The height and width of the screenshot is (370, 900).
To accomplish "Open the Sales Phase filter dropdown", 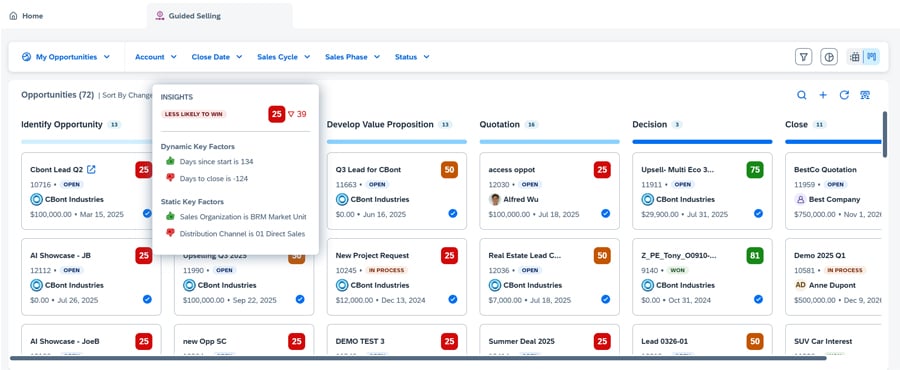I will (352, 57).
